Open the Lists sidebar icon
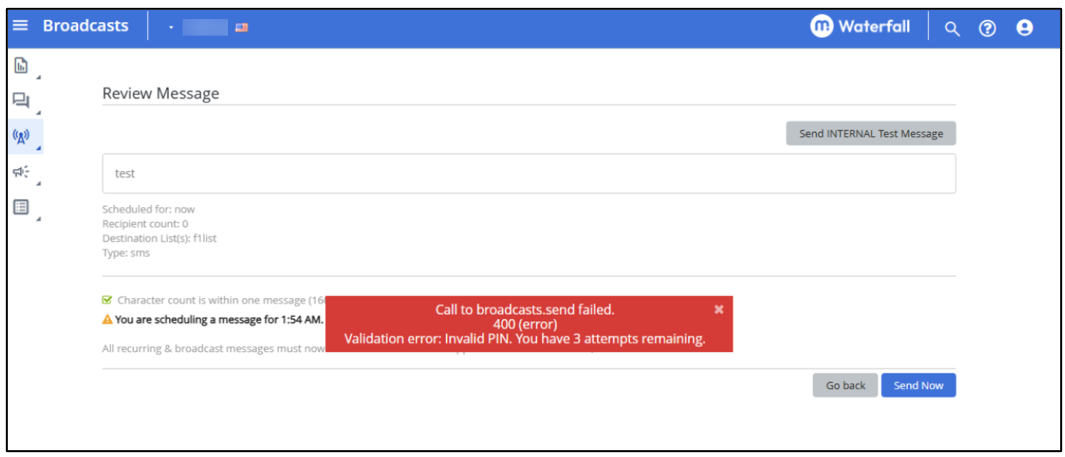This screenshot has width=1065, height=457. [x=20, y=207]
